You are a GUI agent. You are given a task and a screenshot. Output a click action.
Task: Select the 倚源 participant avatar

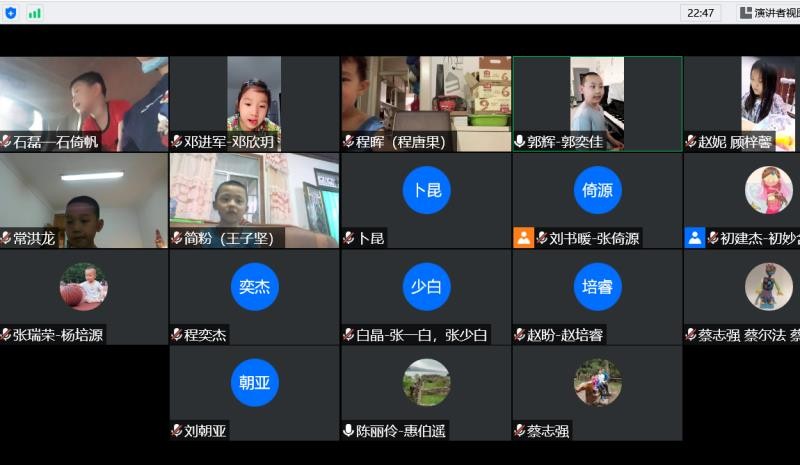pyautogui.click(x=597, y=190)
